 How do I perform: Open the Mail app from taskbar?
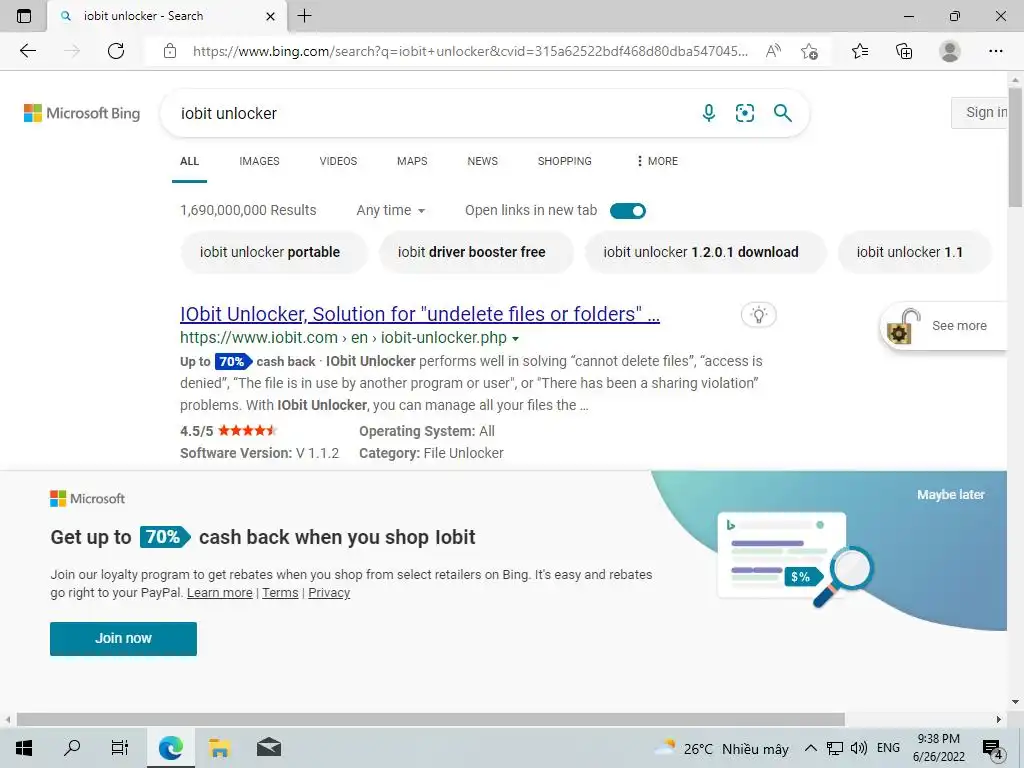click(268, 748)
